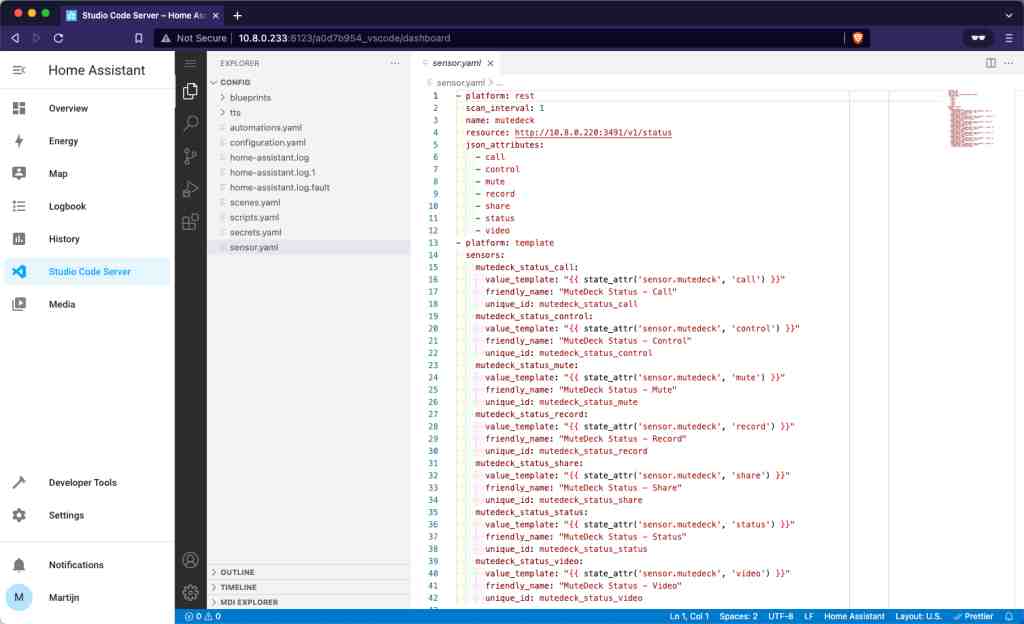The image size is (1024, 624).
Task: Open scenes.yaml file
Action: [308, 202]
